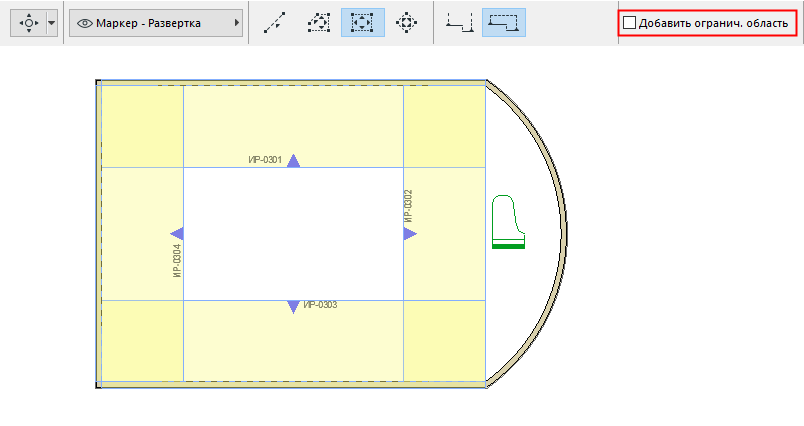Open the Маркер - Развертка selector

156,23
